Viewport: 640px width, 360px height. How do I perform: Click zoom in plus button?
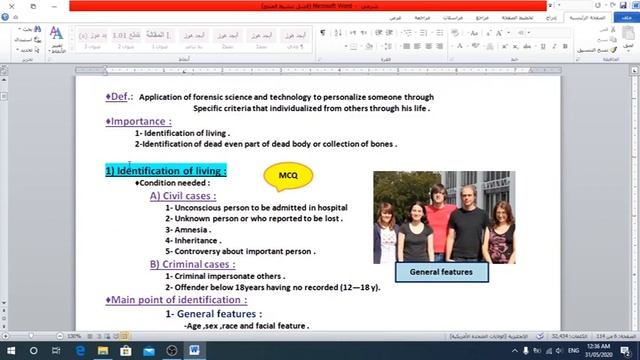pos(5,336)
